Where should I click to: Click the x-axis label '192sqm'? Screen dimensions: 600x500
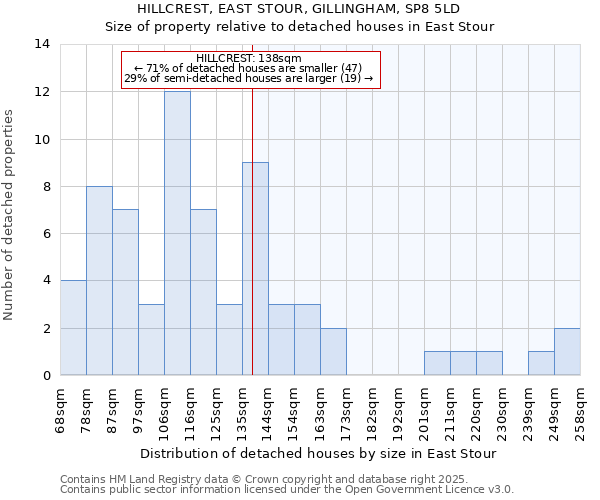click(398, 415)
